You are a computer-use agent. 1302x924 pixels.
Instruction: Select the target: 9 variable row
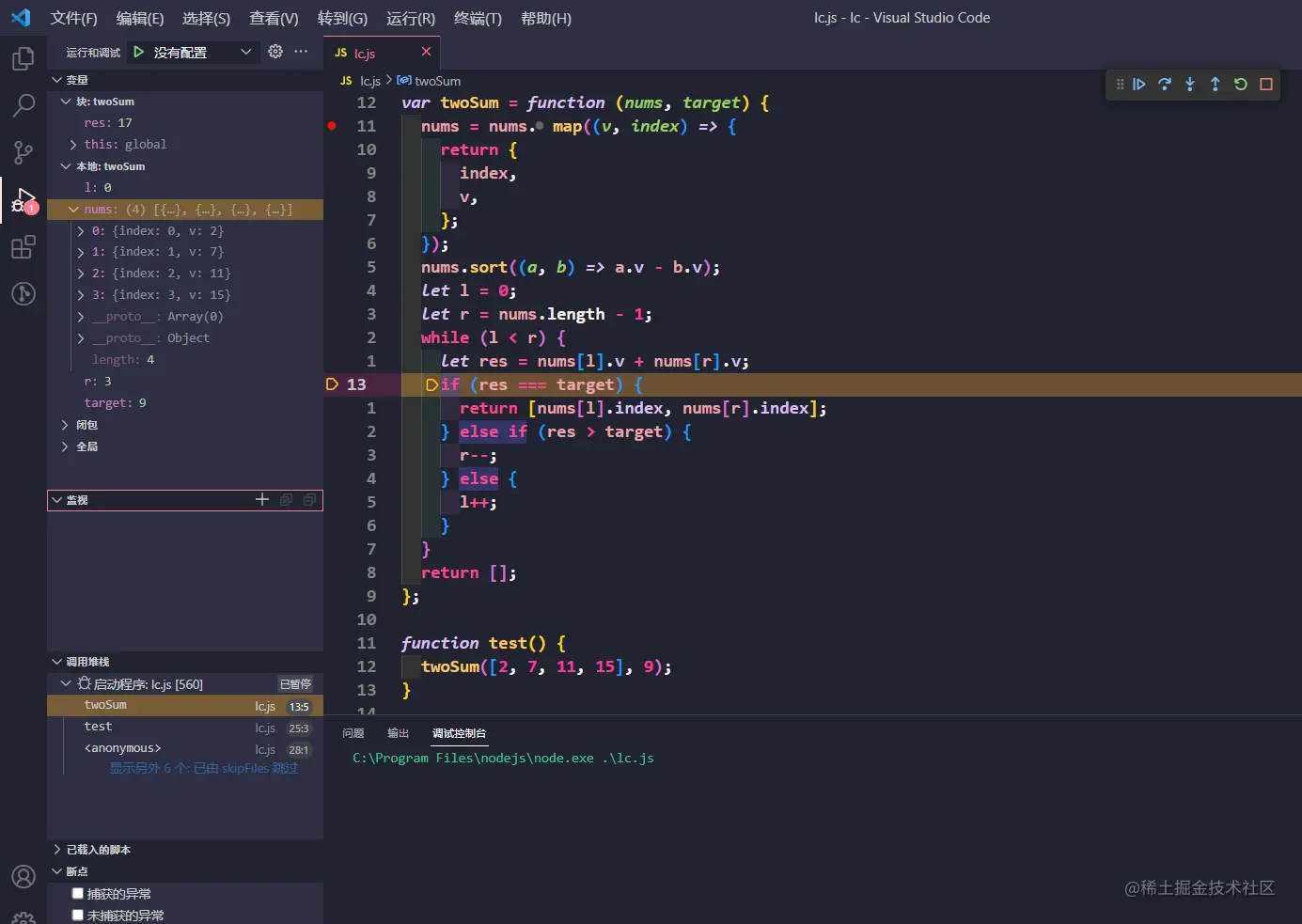pos(185,403)
